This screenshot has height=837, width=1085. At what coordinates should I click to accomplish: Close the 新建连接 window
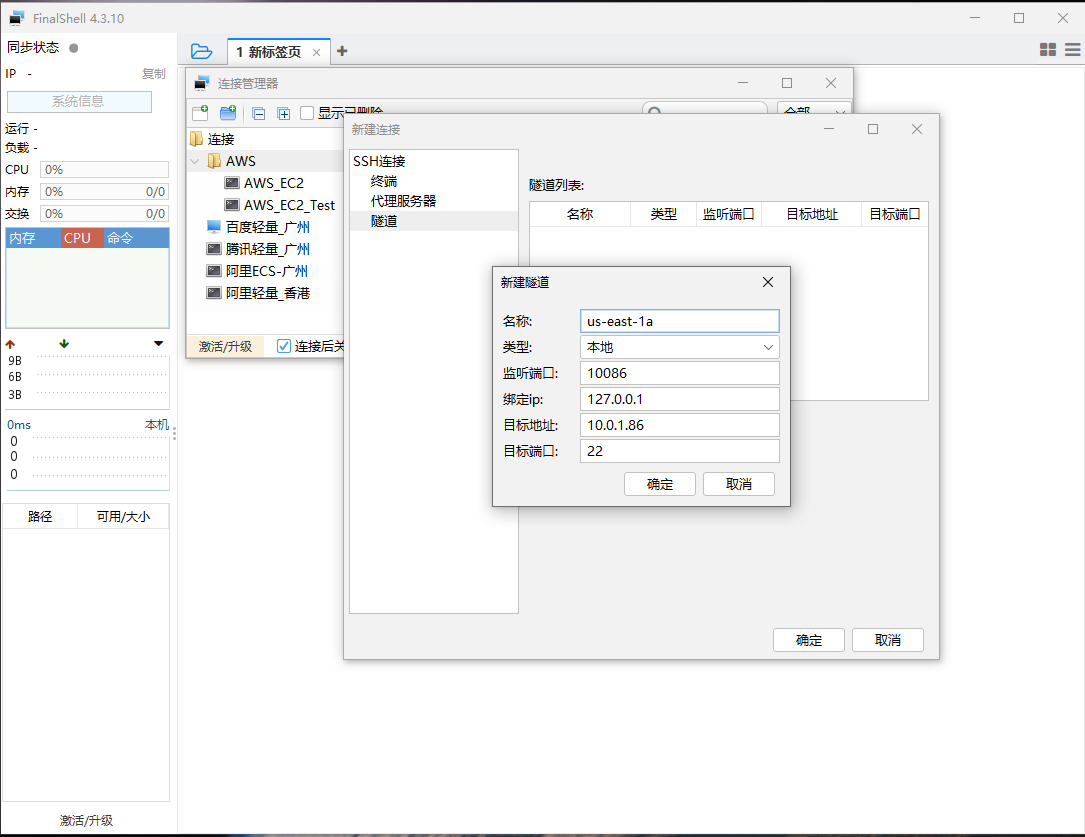(917, 129)
